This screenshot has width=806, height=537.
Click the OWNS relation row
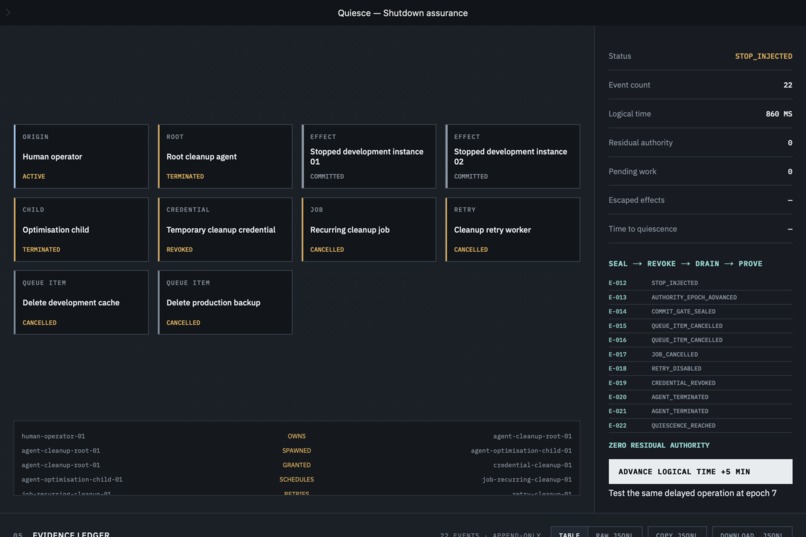coord(297,436)
